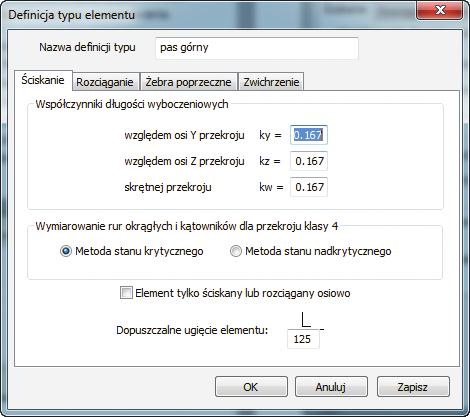Screen dimensions: 470x417
Task: Save the definition with Zapisz
Action: (413, 387)
